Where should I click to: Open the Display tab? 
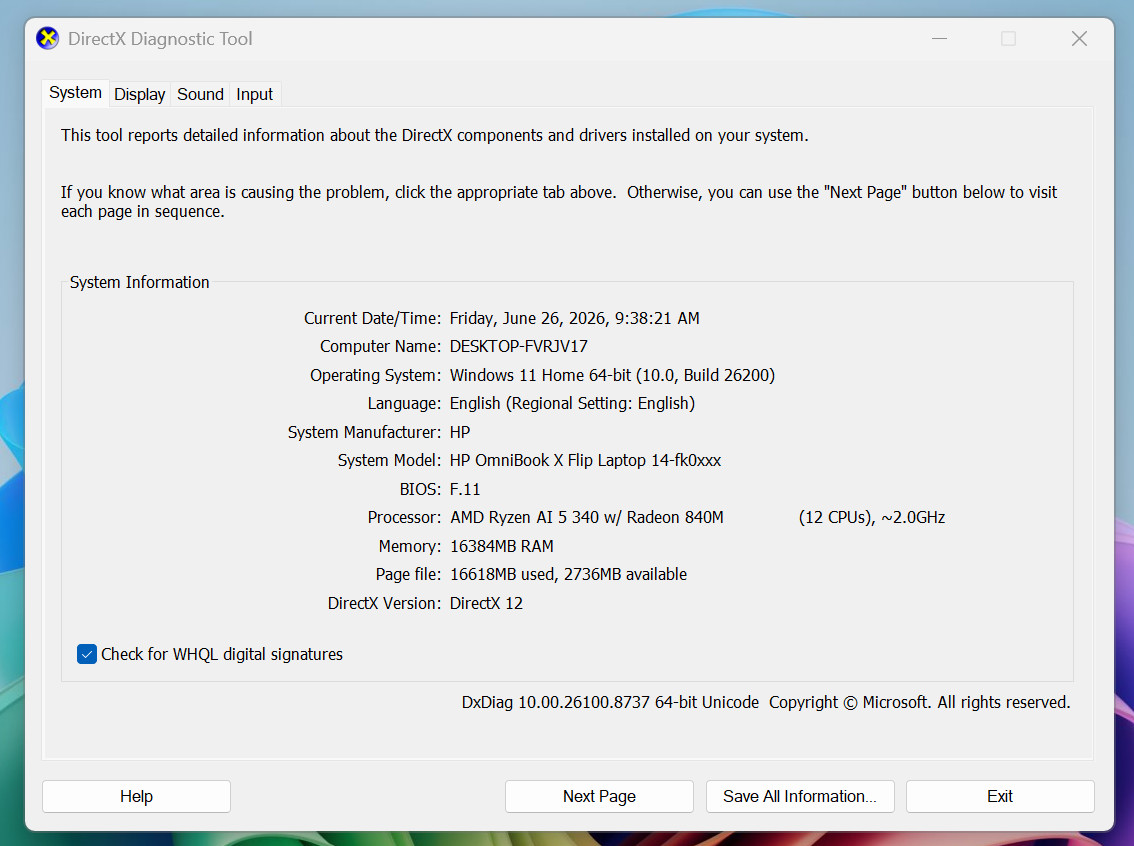coord(140,95)
